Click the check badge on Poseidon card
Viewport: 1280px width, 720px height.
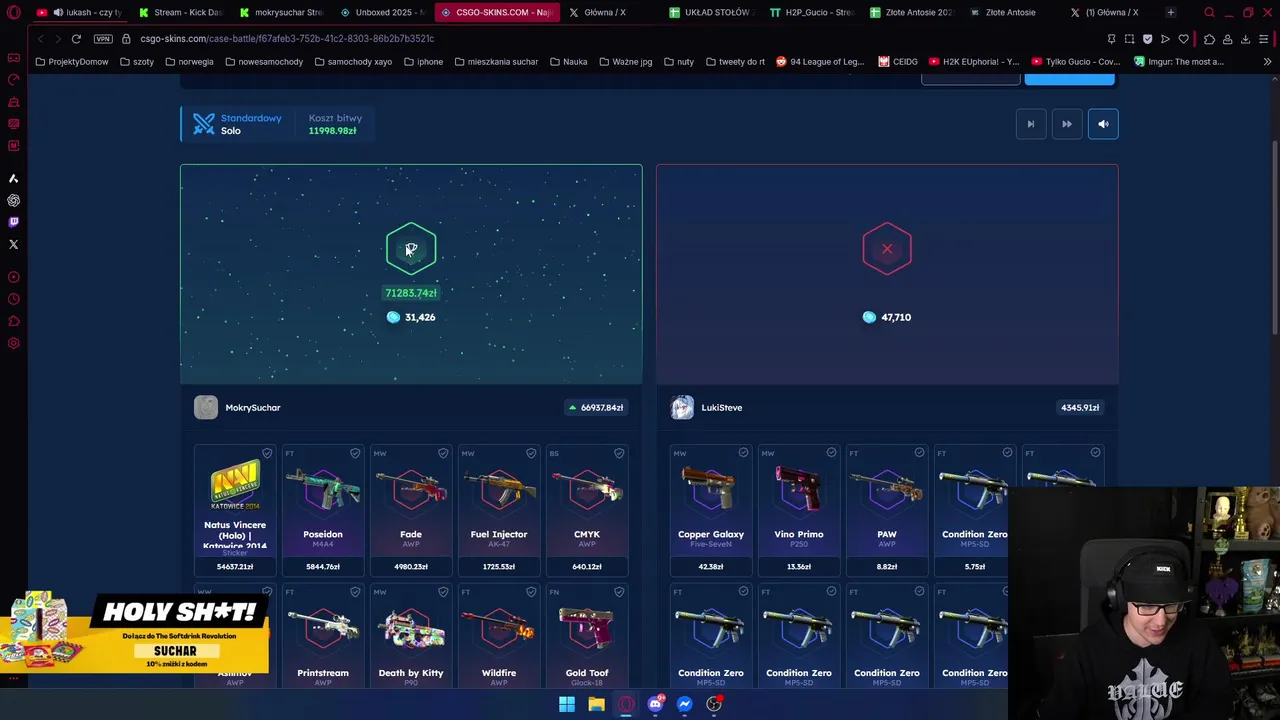tap(355, 453)
